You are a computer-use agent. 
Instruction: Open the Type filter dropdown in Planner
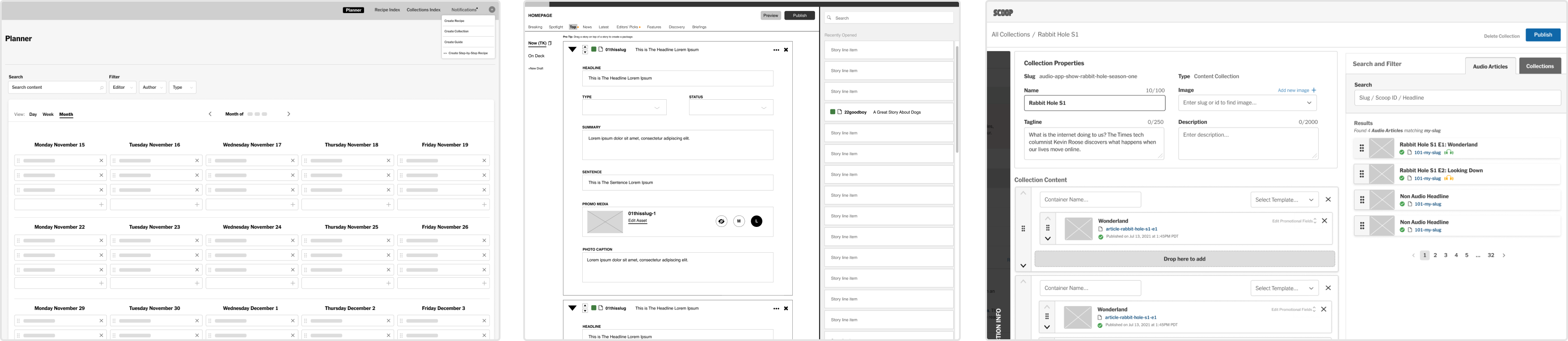point(182,87)
